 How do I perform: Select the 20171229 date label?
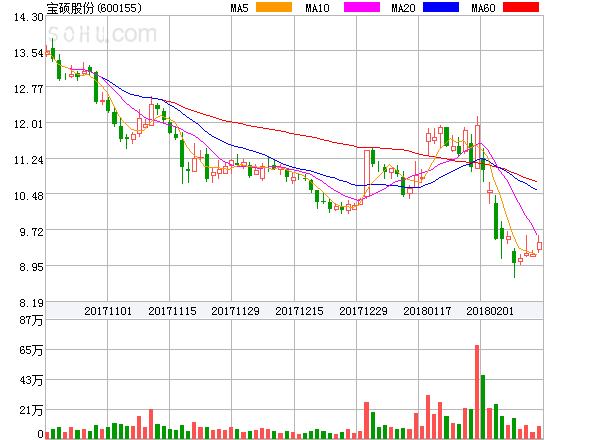(x=363, y=311)
